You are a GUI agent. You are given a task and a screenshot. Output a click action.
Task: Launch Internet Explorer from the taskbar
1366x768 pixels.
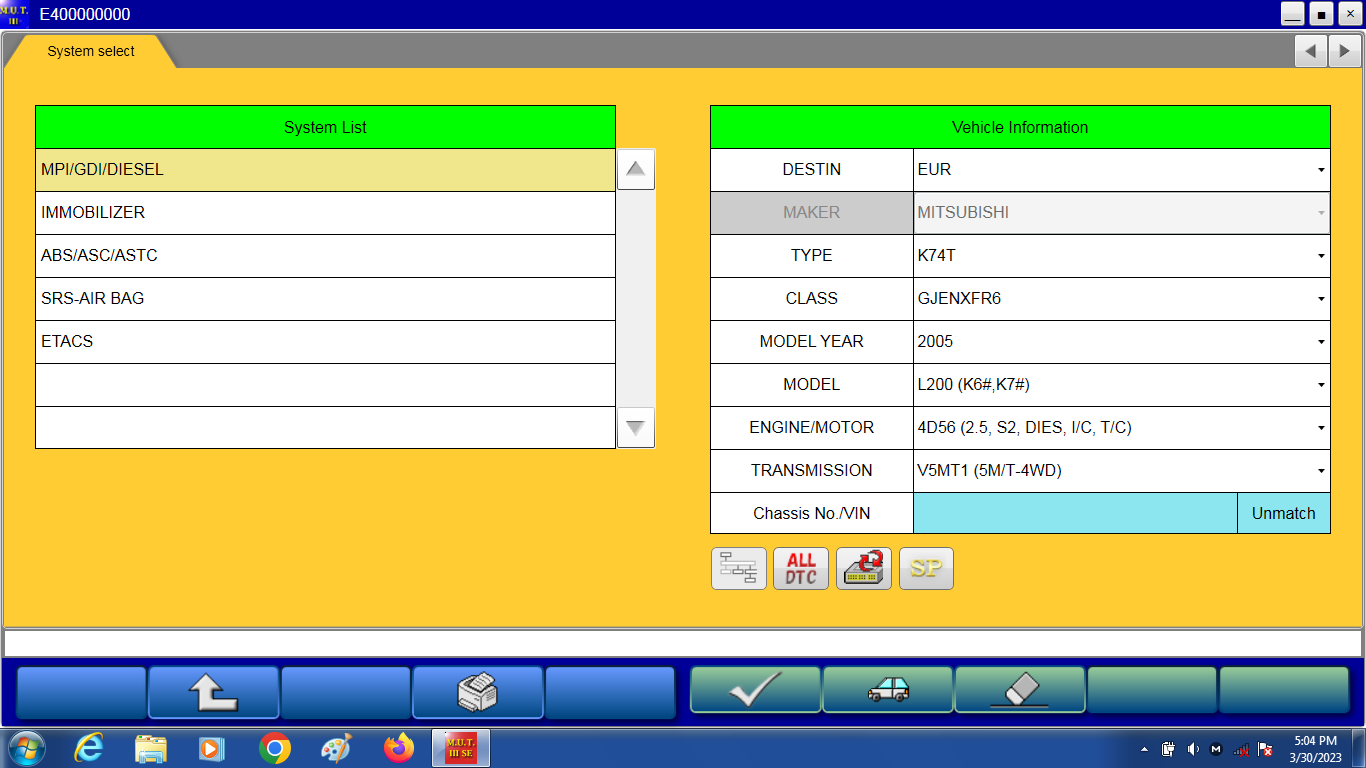click(x=89, y=748)
